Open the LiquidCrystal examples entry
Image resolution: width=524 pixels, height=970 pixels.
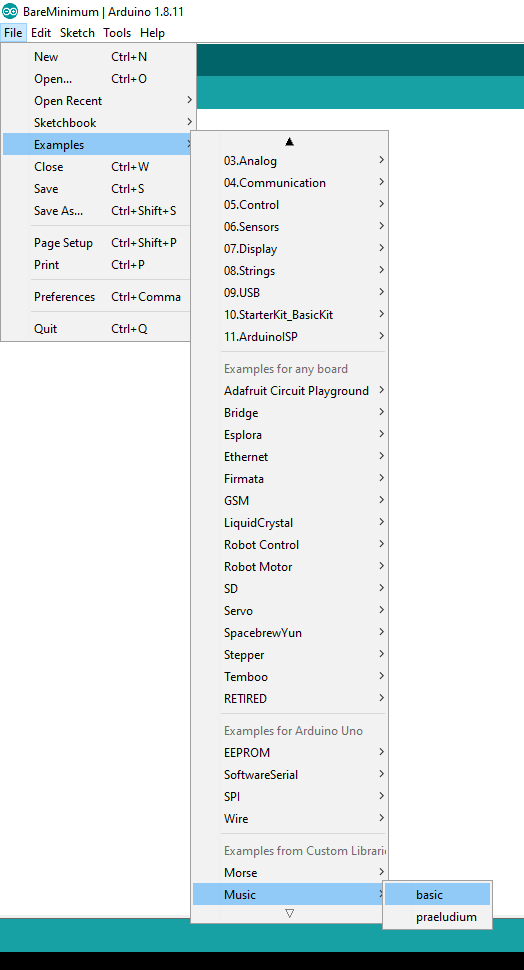290,523
